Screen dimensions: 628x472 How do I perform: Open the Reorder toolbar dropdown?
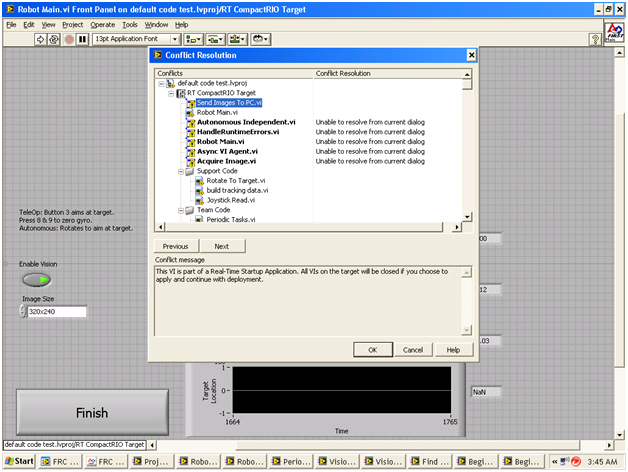[x=261, y=39]
